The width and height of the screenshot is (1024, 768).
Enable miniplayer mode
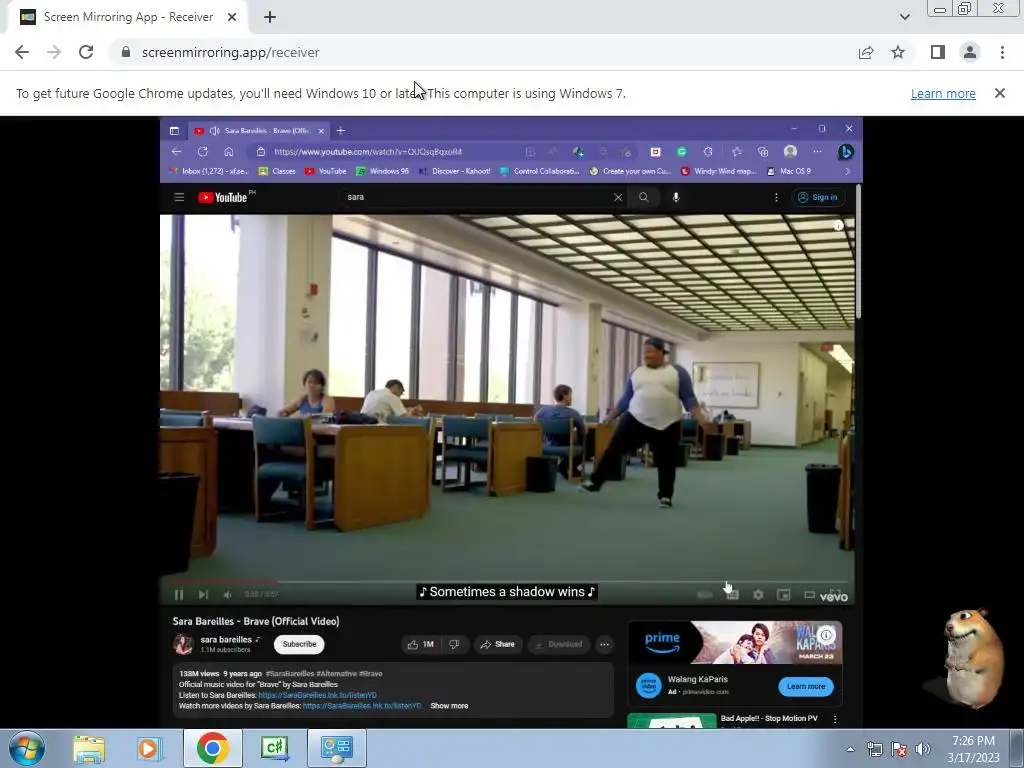(x=783, y=594)
